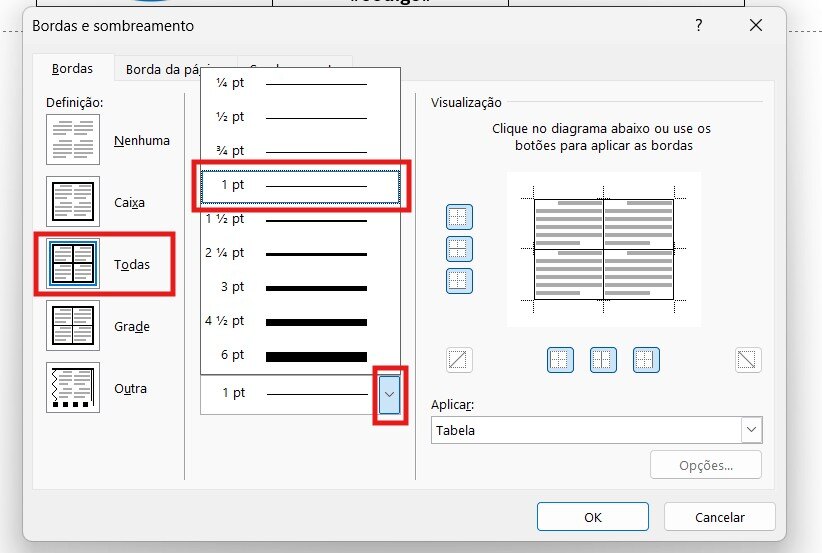Collapse the line width dropdown arrow

[x=389, y=394]
